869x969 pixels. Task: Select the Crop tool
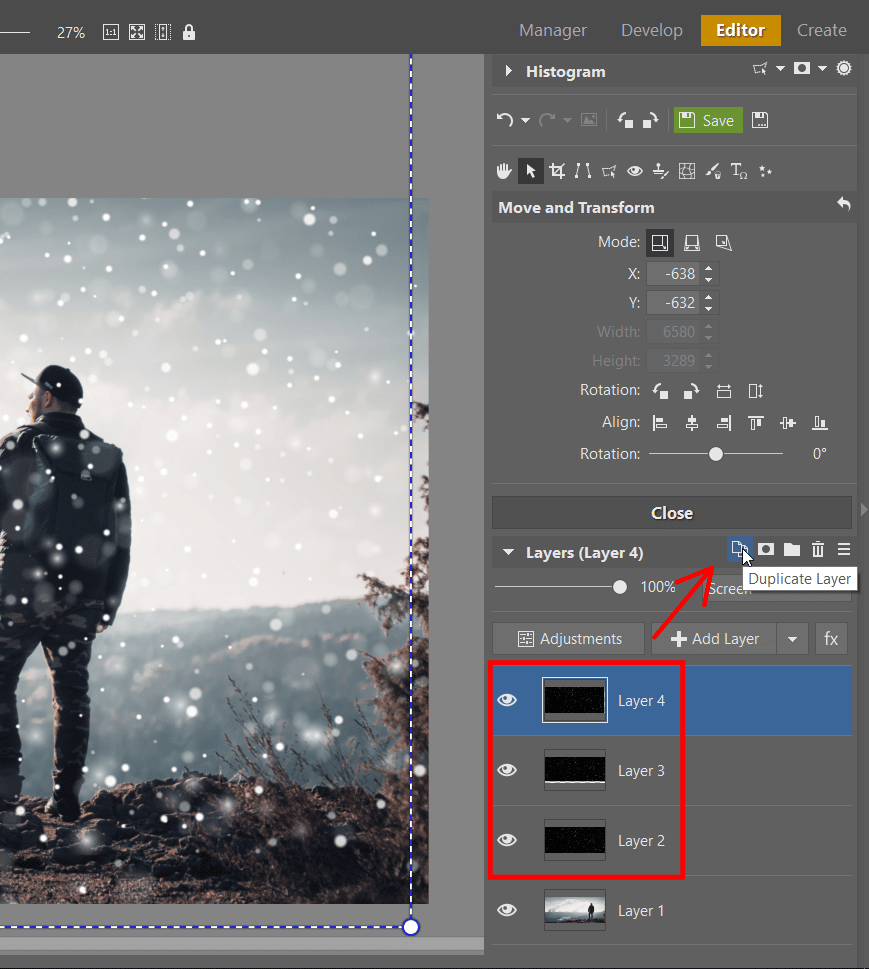point(557,171)
